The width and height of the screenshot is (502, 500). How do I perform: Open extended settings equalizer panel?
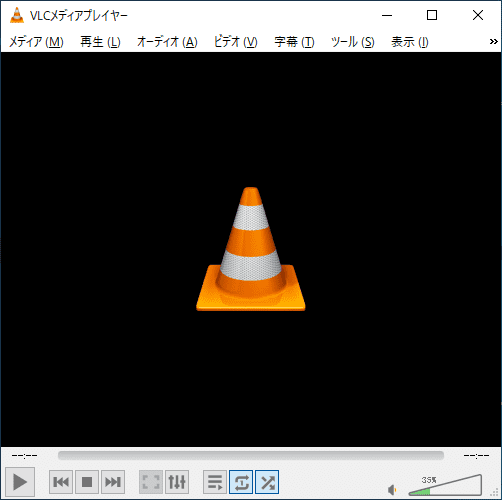click(x=177, y=482)
